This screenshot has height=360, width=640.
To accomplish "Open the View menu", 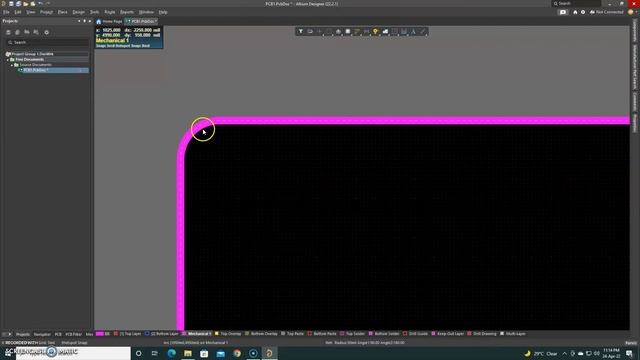I will [31, 12].
